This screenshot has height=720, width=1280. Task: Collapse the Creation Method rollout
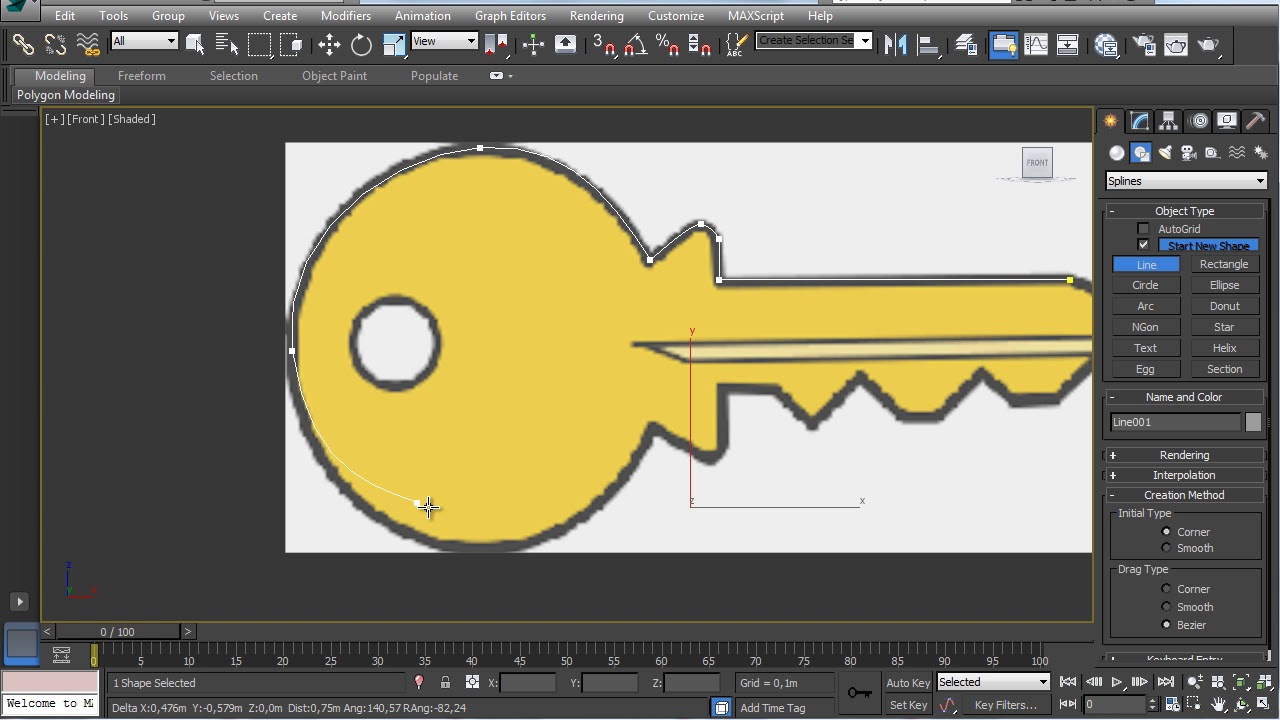coord(1184,495)
